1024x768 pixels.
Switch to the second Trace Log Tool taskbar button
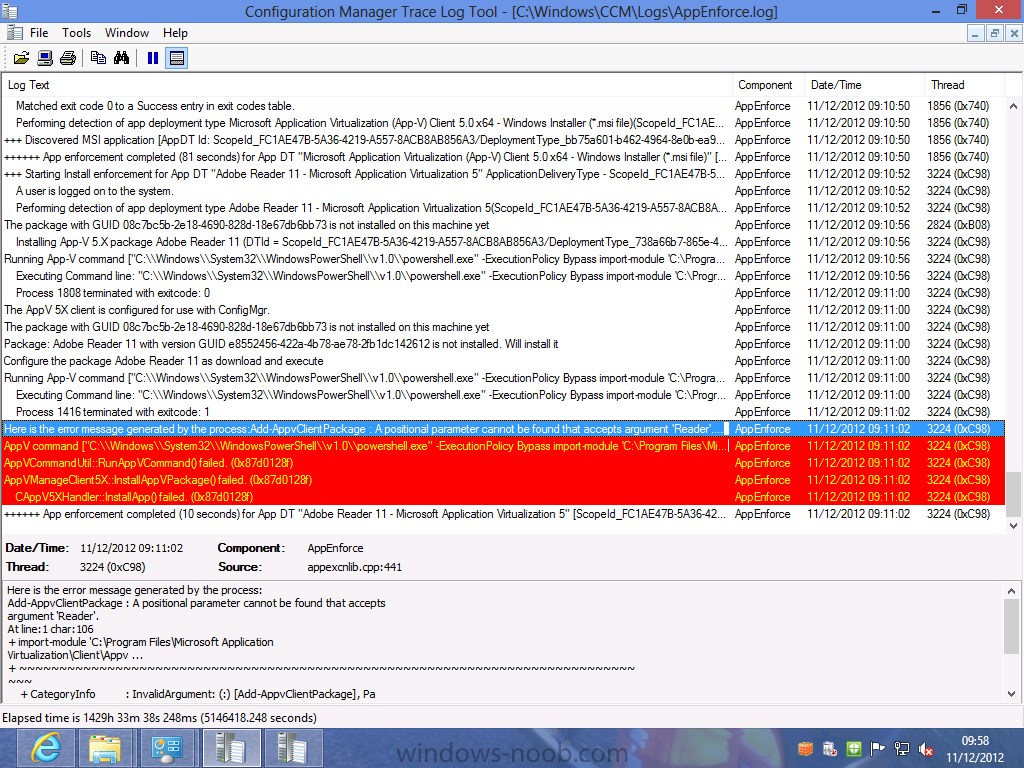tap(291, 748)
